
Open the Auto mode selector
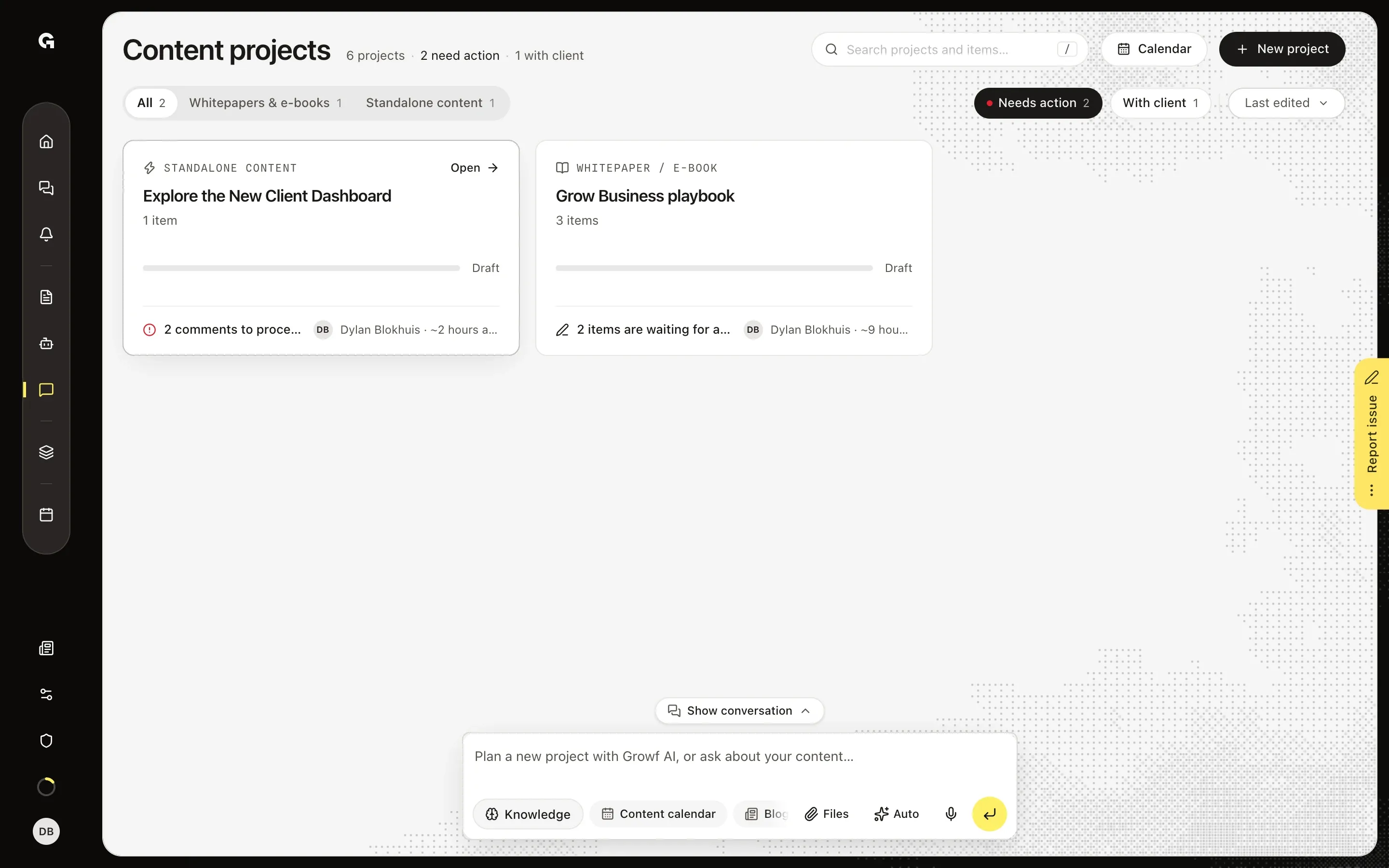[x=896, y=814]
